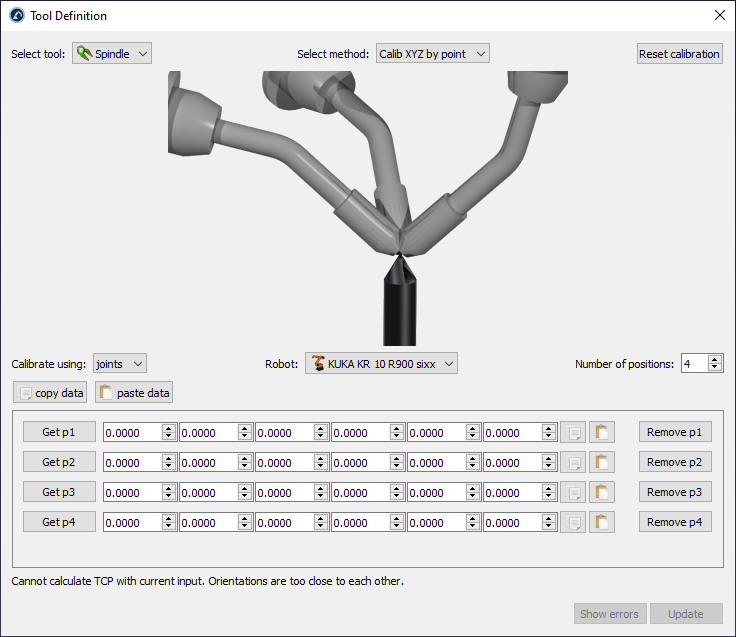Click the paste icon in row p1
The image size is (736, 637).
(602, 432)
